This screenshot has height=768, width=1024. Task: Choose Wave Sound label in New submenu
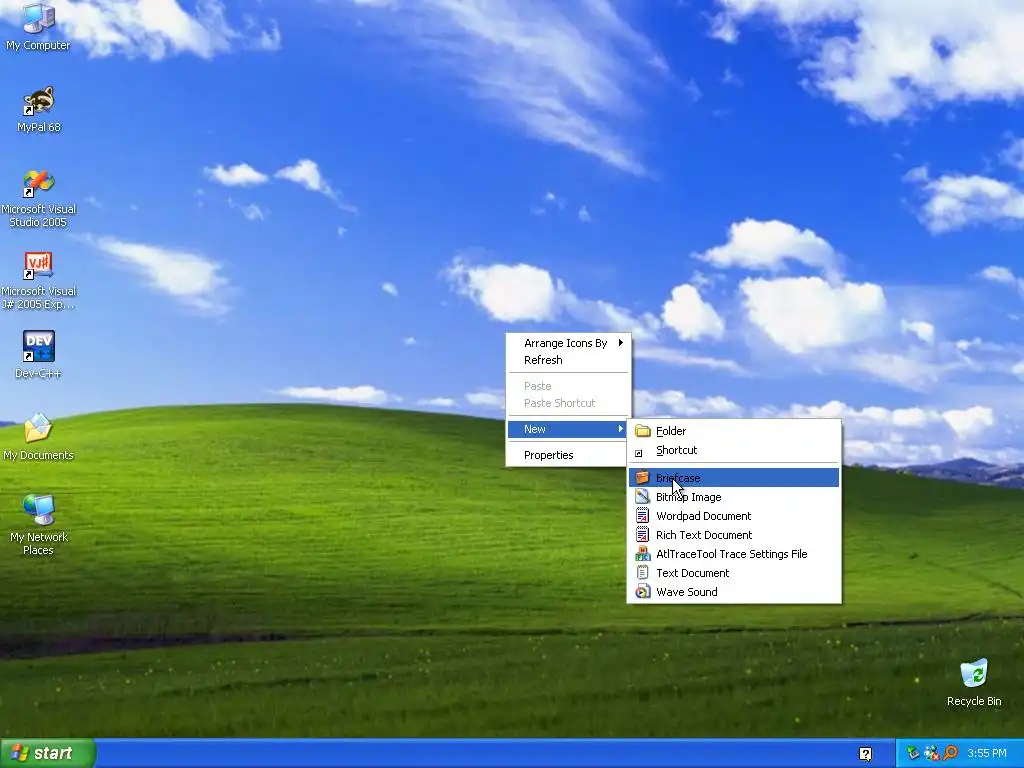[686, 592]
